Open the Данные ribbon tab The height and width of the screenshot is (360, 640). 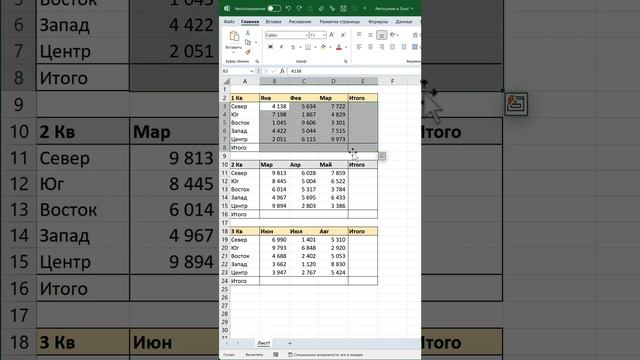(x=403, y=22)
